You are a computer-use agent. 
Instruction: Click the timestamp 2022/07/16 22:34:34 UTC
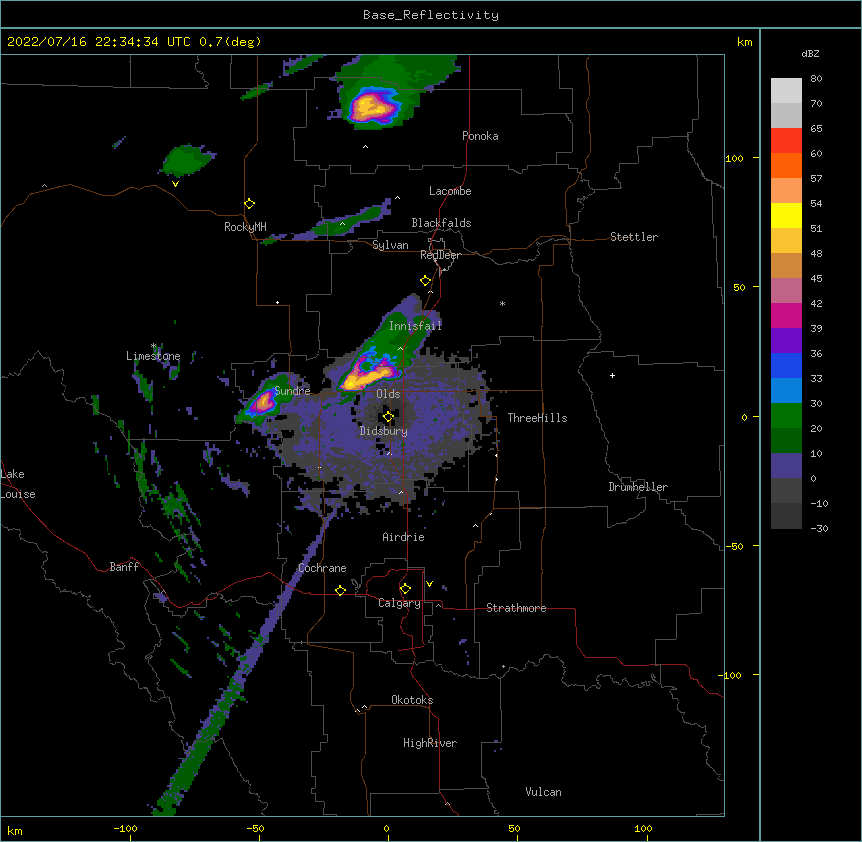tap(98, 42)
